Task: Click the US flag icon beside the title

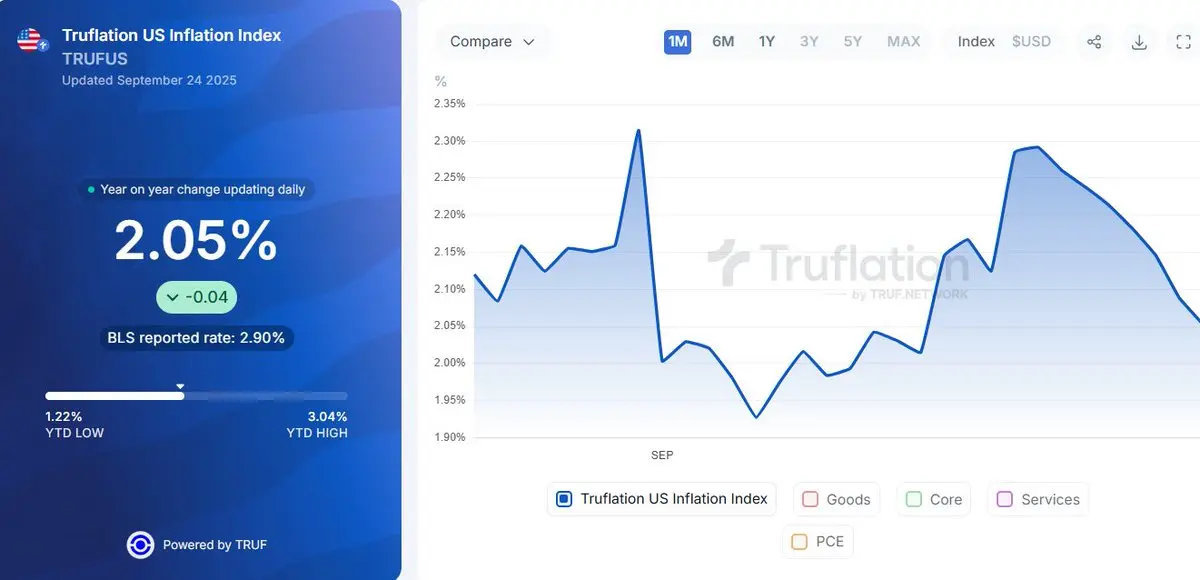Action: (32, 40)
